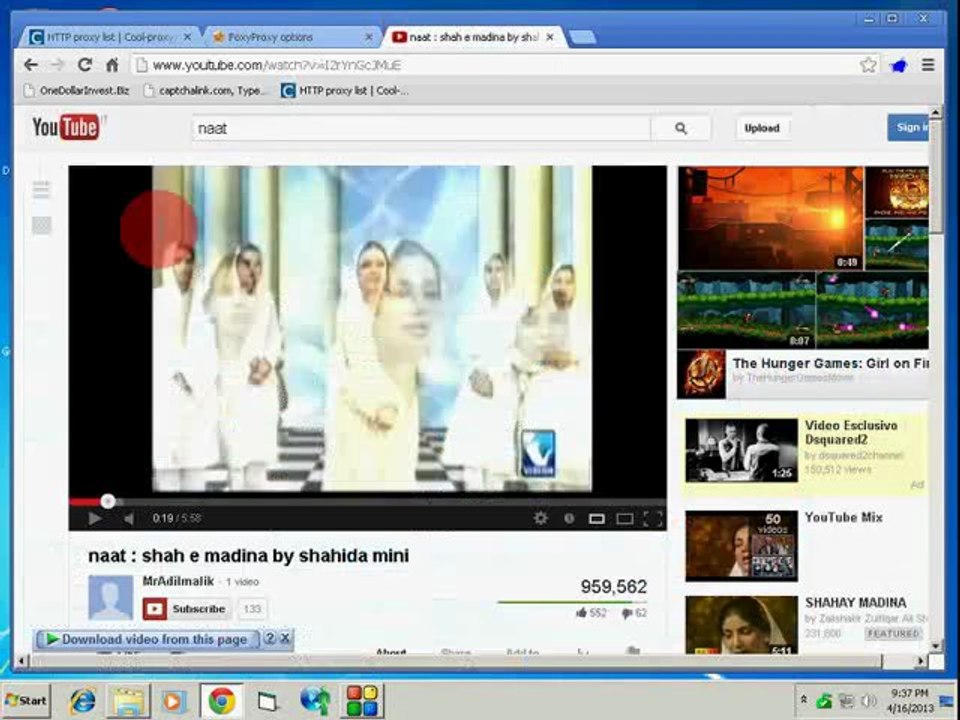960x720 pixels.
Task: Click the system tray volume icon
Action: tap(868, 700)
